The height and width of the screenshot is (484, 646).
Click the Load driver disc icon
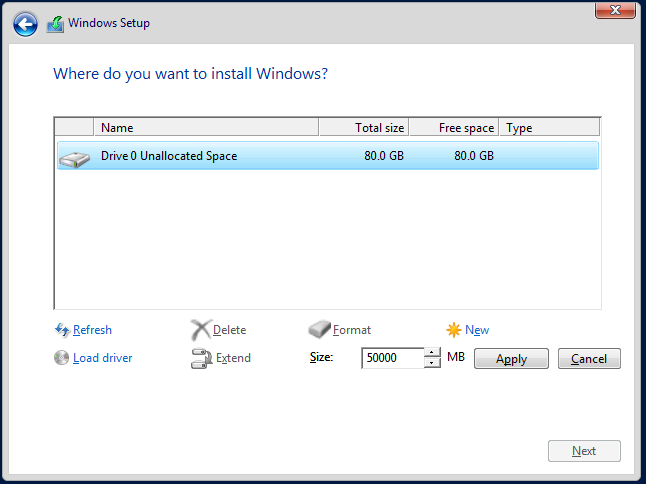click(x=61, y=358)
